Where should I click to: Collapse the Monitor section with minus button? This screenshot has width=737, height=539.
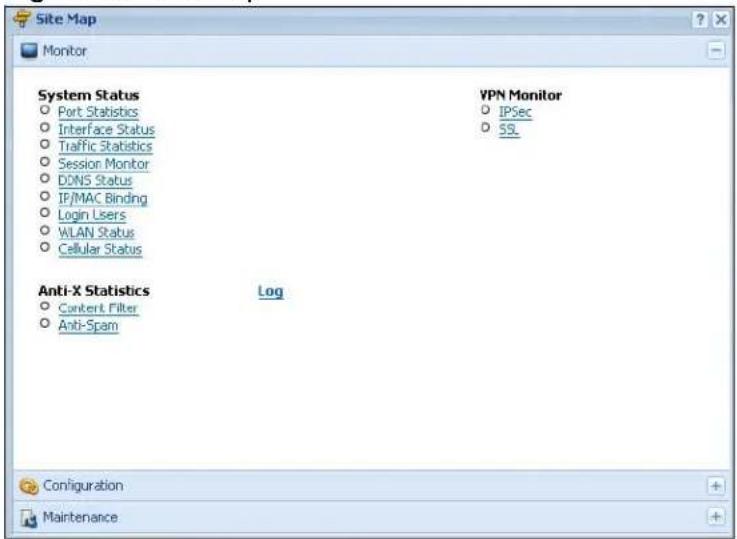point(716,51)
